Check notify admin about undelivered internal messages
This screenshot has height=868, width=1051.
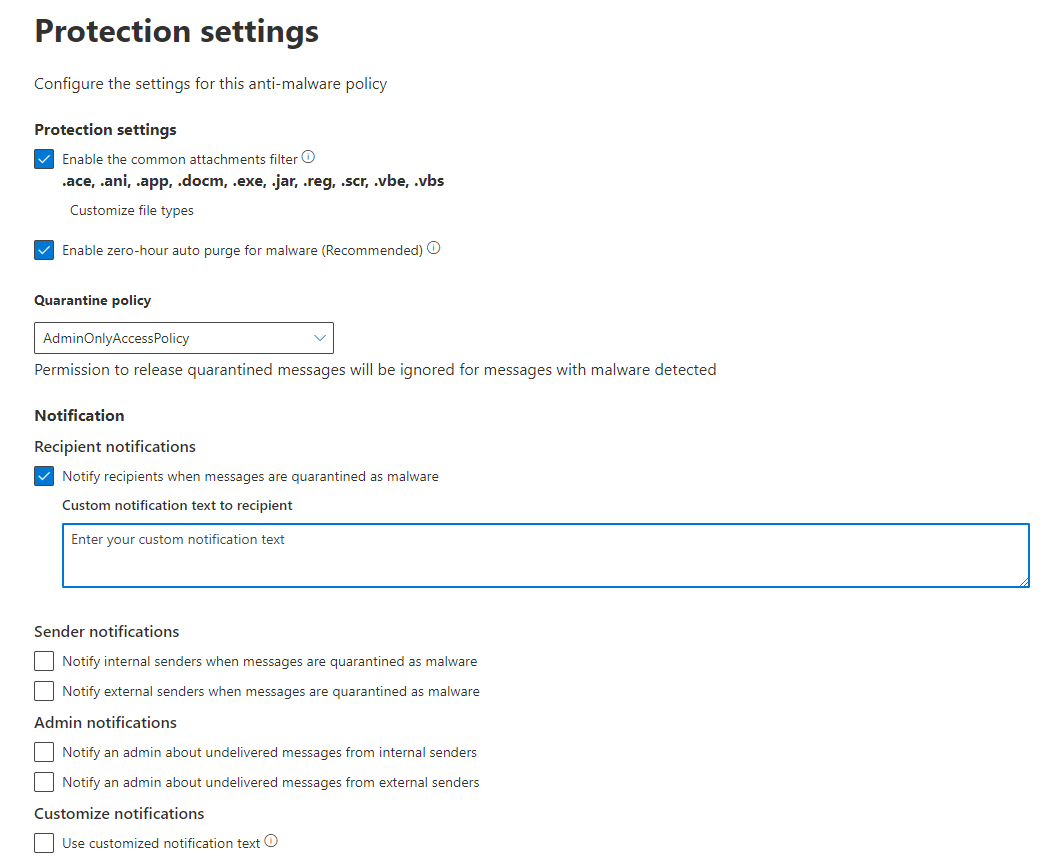(44, 751)
